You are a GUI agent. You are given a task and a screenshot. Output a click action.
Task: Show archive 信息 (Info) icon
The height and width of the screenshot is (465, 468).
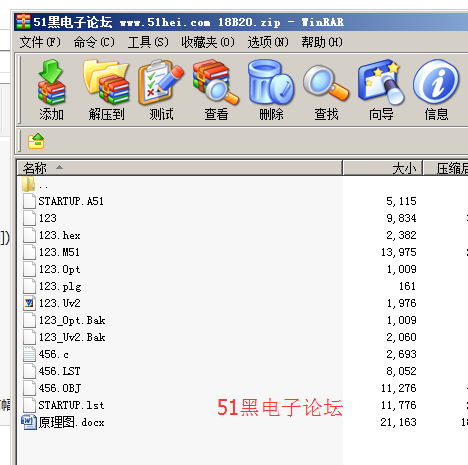(436, 90)
